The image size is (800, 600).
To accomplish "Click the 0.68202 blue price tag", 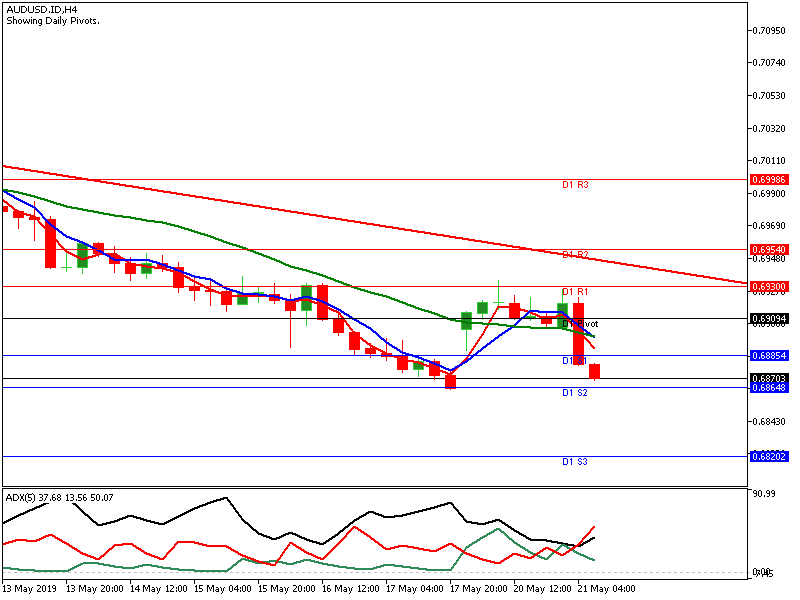I will (x=768, y=456).
